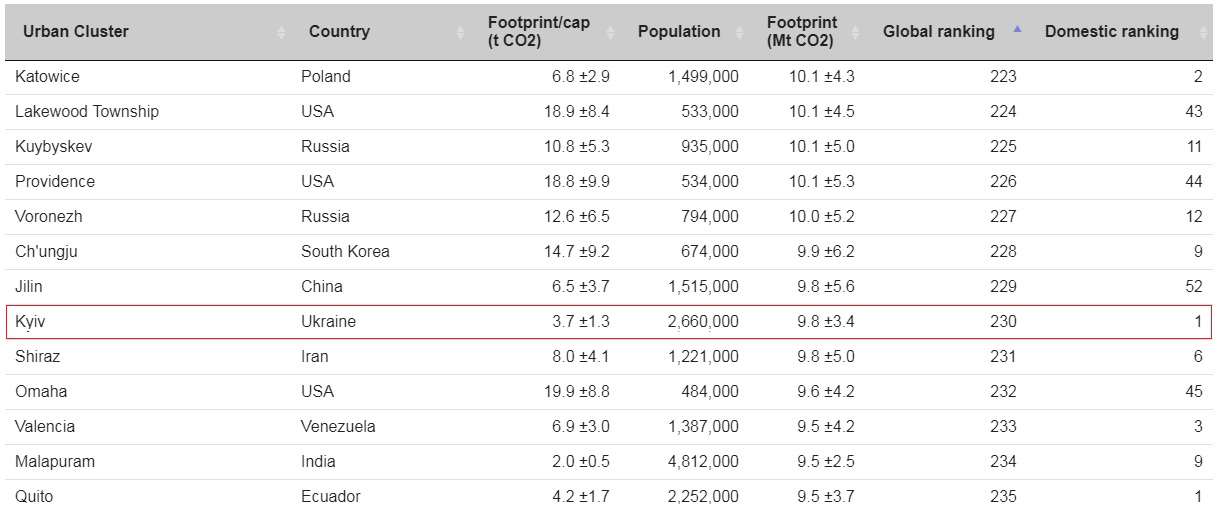This screenshot has height=521, width=1217.
Task: Sort by Population header text
Action: (679, 32)
